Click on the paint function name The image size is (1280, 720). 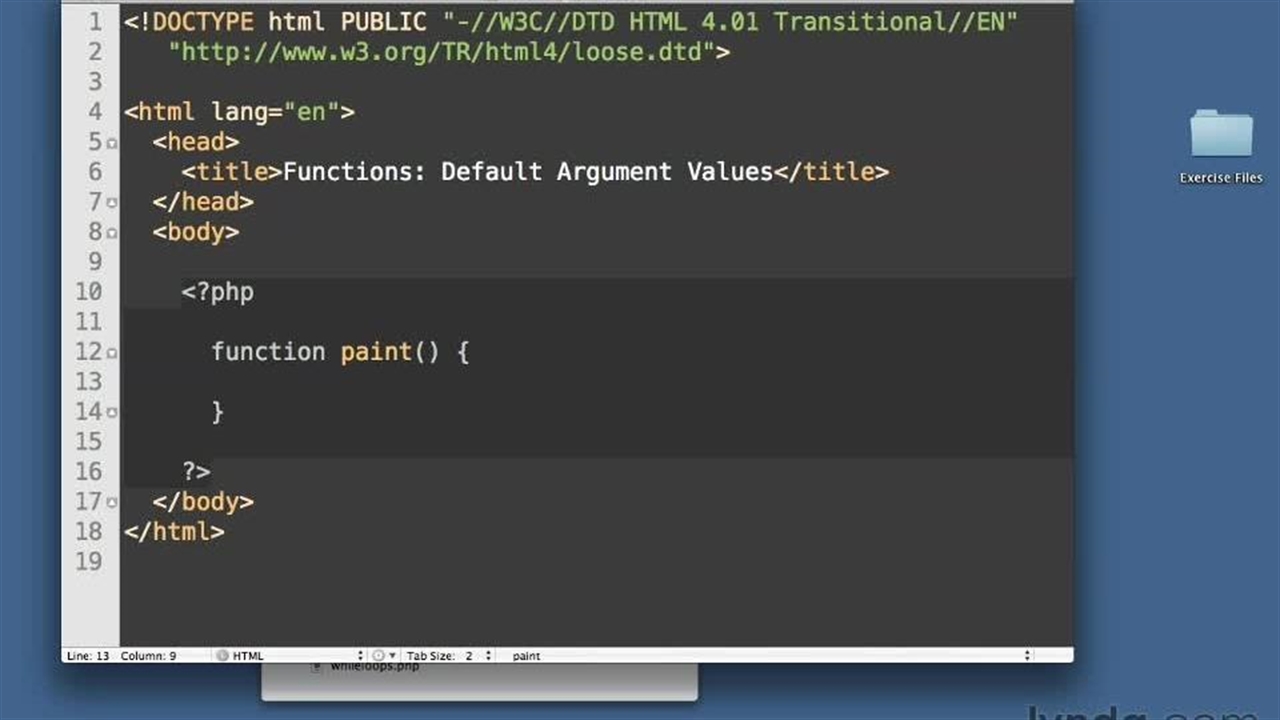click(376, 352)
